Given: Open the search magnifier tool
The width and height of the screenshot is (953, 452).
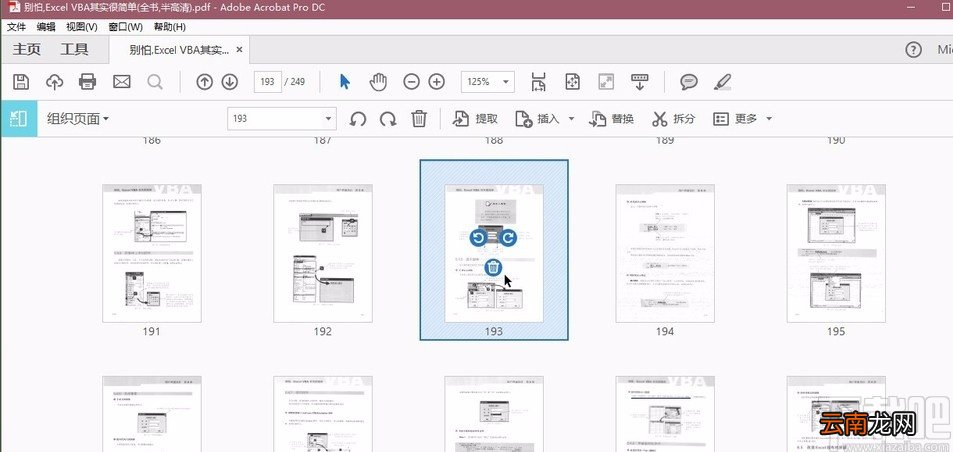Looking at the screenshot, I should tap(155, 81).
